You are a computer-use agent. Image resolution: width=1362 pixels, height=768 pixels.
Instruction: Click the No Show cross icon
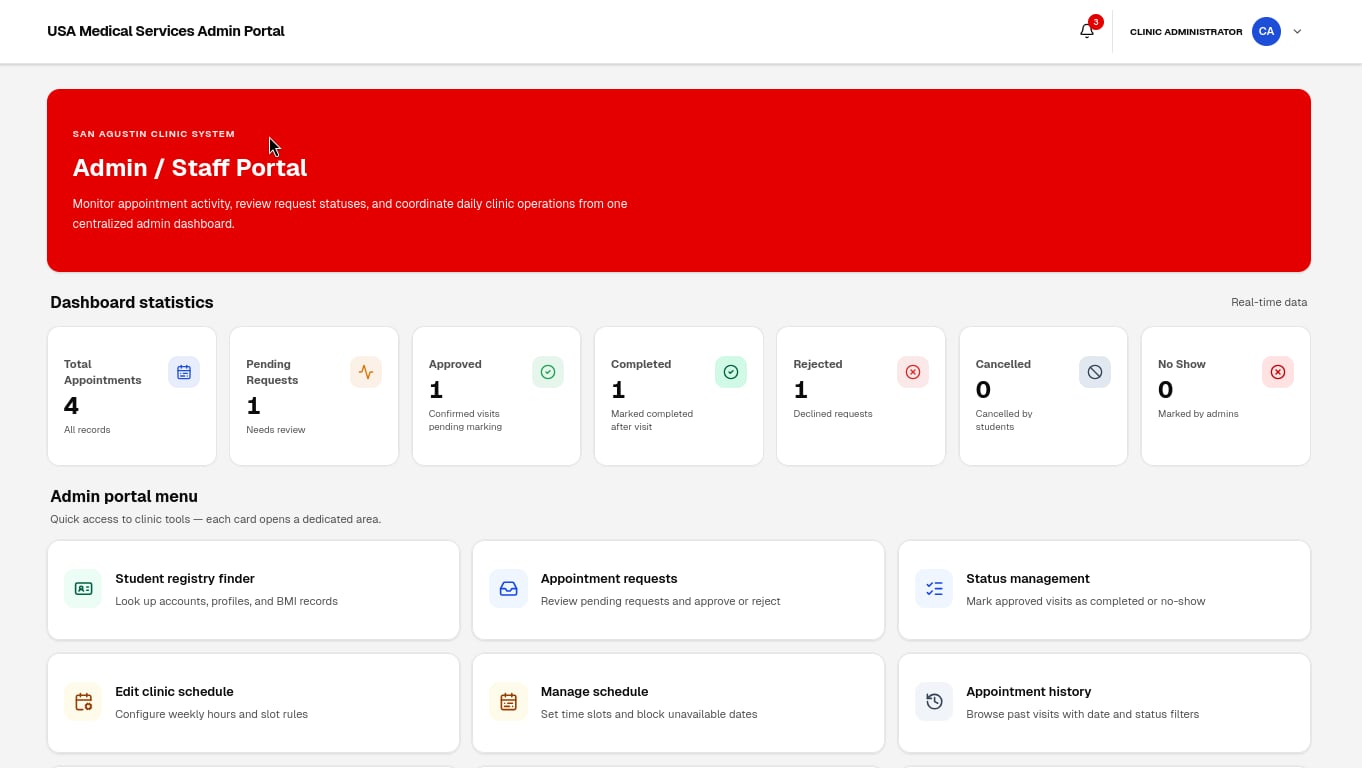click(x=1278, y=372)
